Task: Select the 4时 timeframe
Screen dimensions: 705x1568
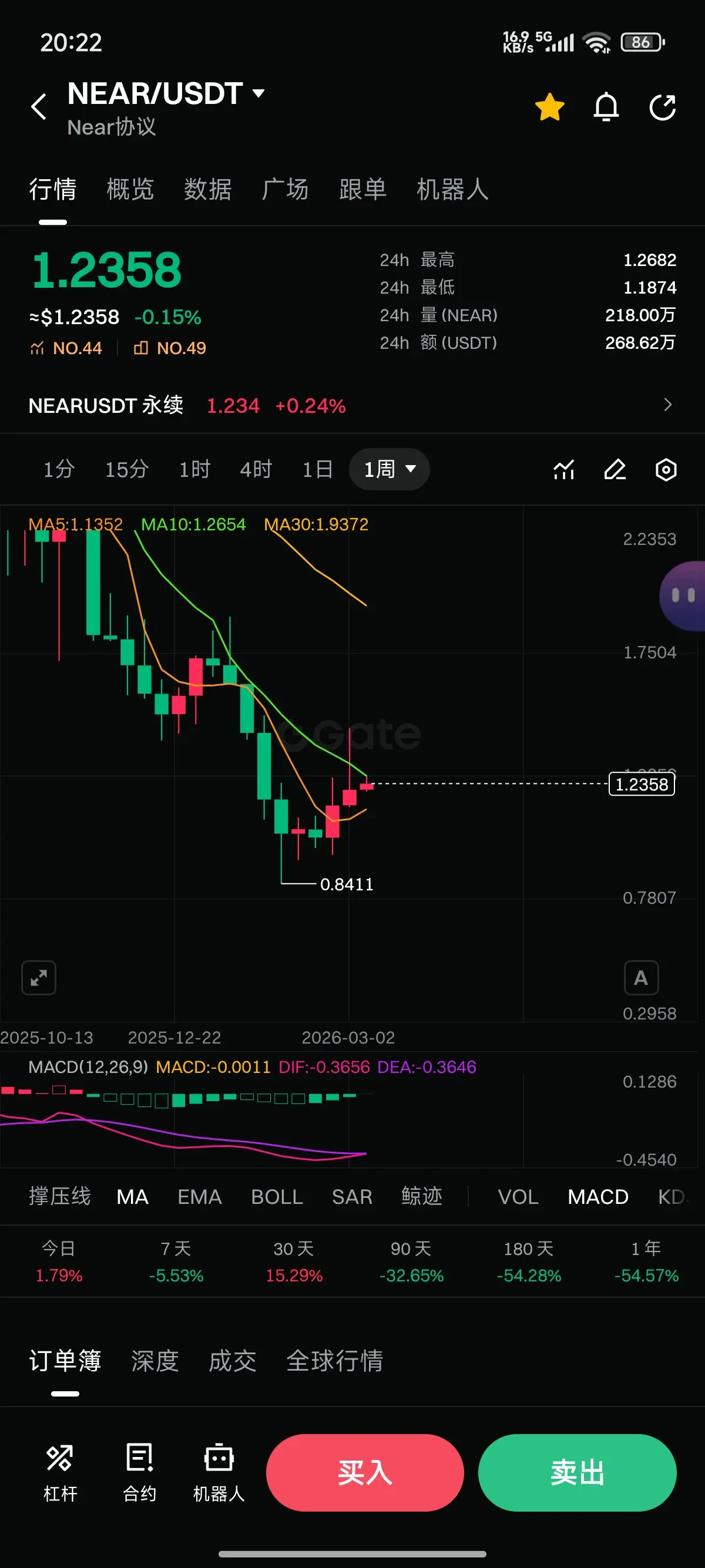Action: pos(256,469)
